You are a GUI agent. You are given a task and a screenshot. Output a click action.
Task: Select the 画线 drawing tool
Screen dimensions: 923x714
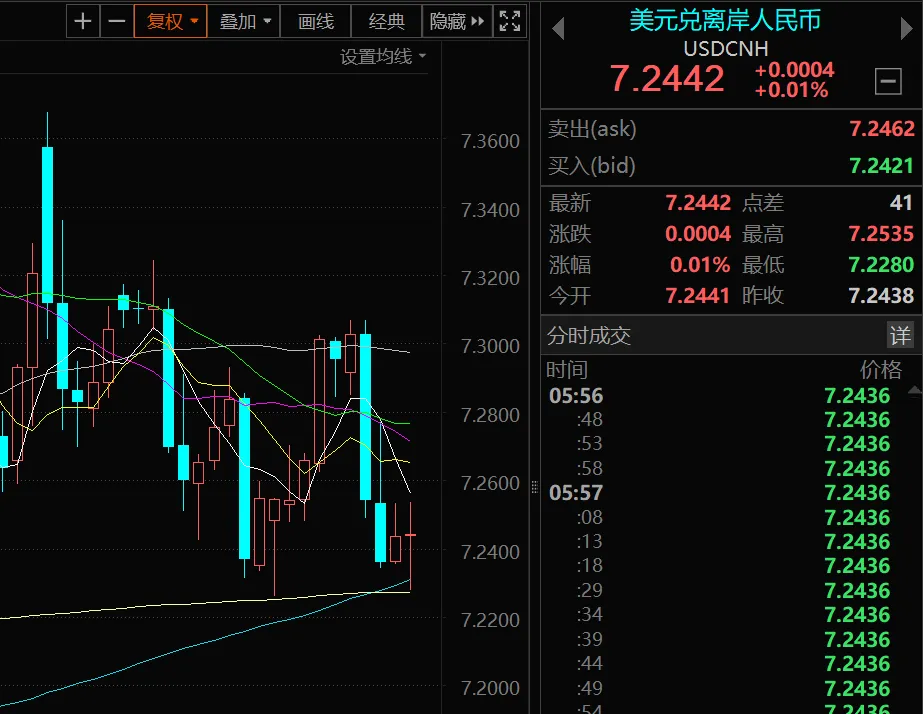pyautogui.click(x=316, y=21)
